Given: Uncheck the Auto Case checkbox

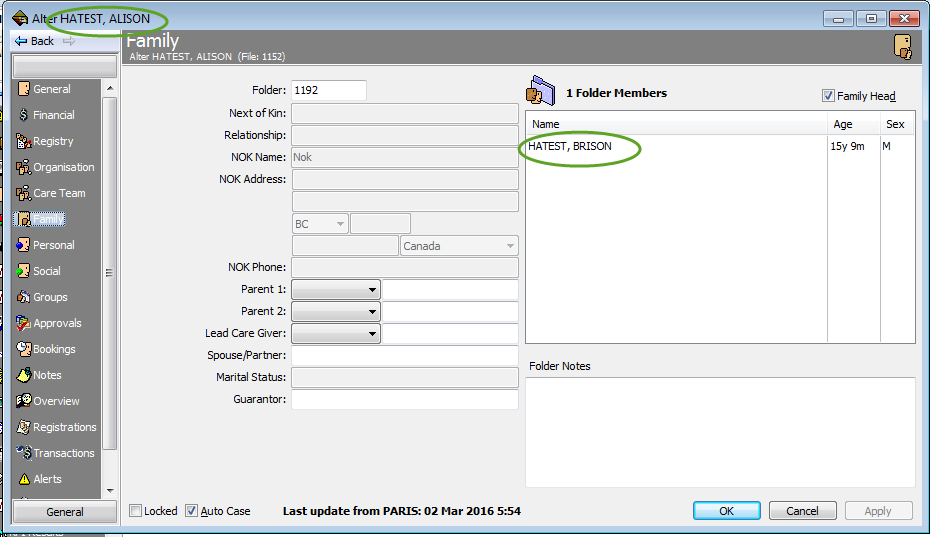Looking at the screenshot, I should click(x=192, y=511).
